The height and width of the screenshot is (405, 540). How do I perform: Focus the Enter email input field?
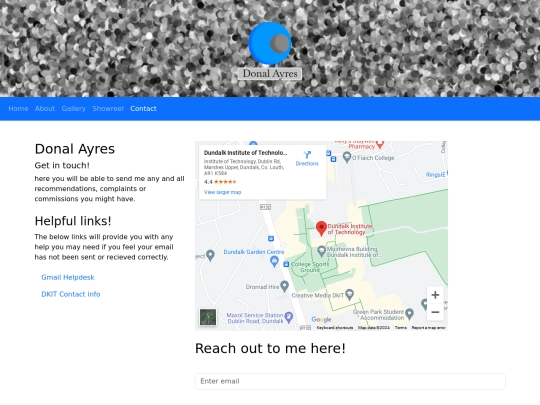point(350,381)
